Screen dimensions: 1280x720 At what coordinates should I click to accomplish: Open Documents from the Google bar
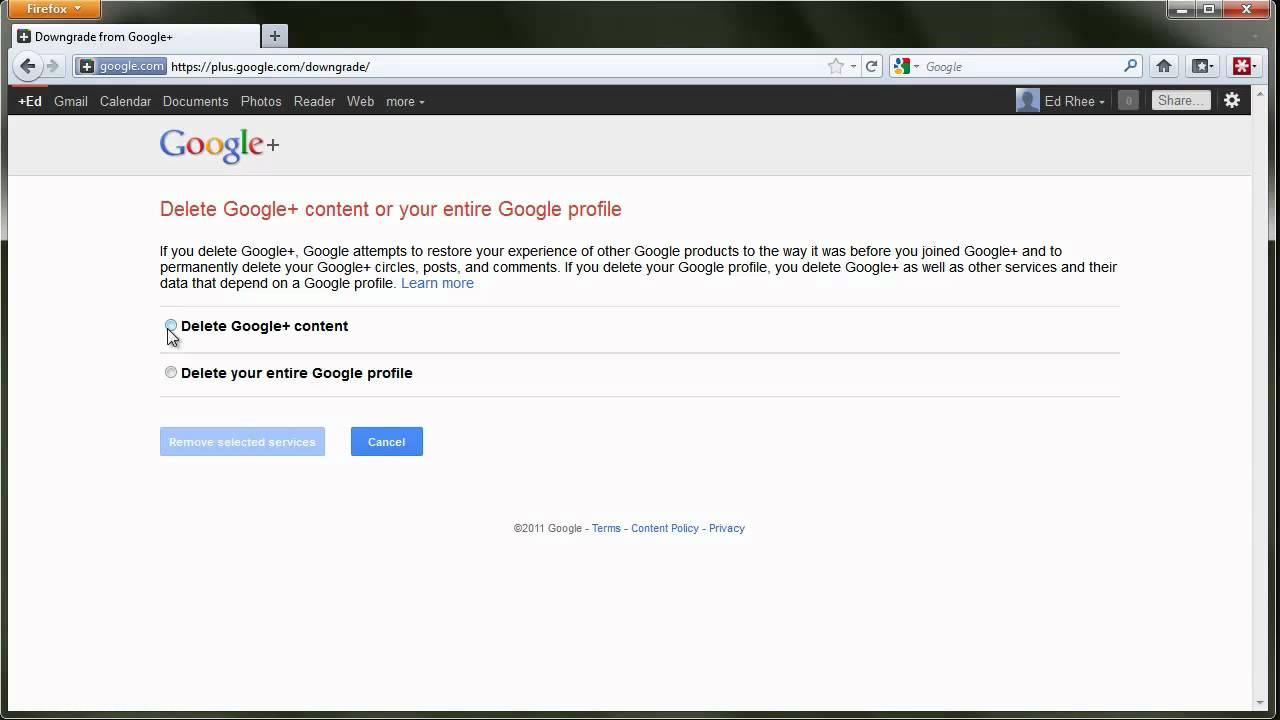[x=195, y=101]
